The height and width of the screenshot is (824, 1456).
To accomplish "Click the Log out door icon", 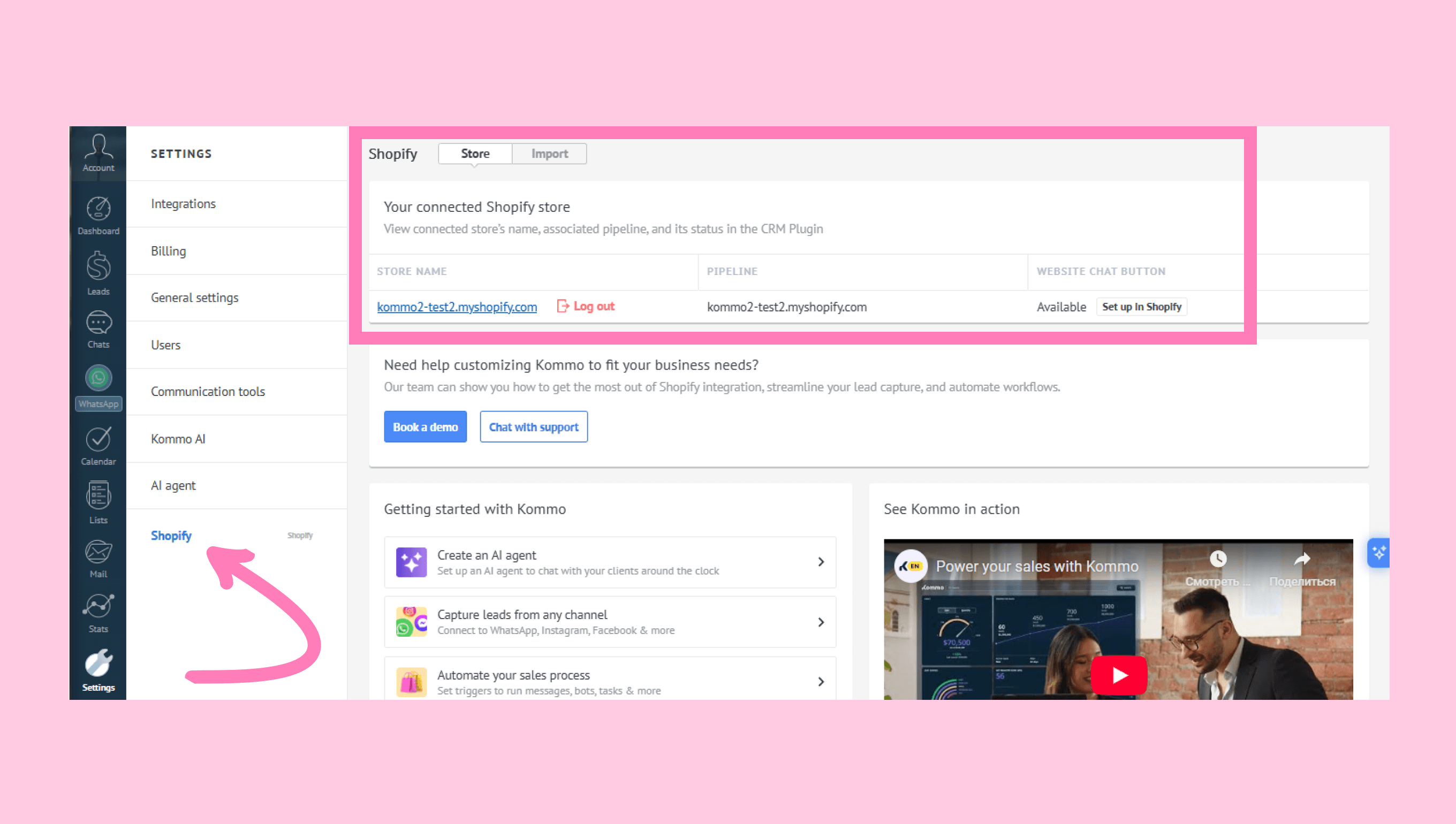I will (563, 306).
